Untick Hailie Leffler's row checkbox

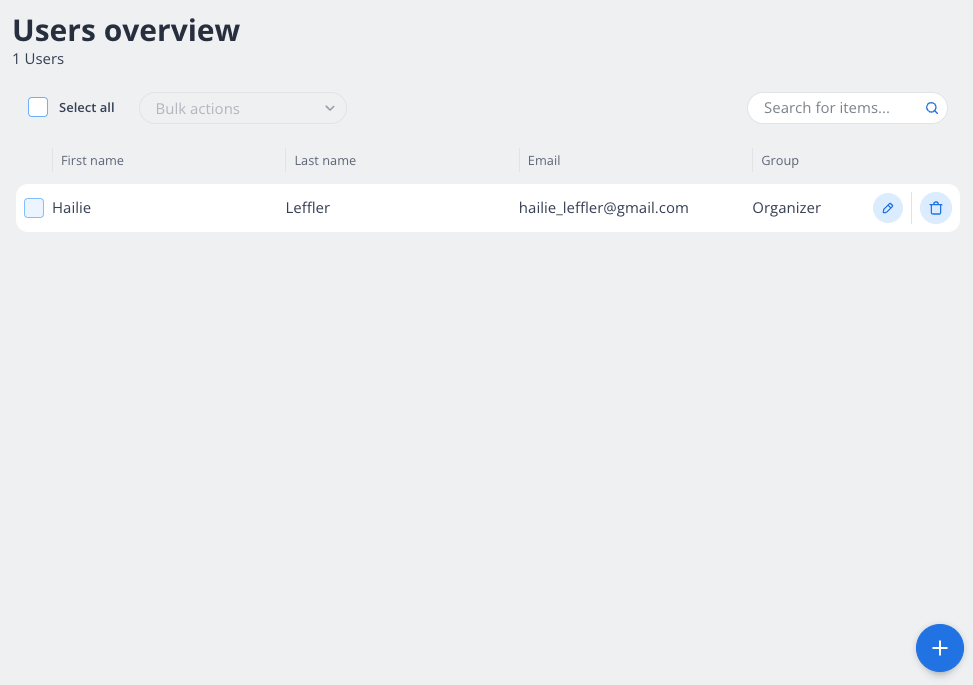(33, 208)
